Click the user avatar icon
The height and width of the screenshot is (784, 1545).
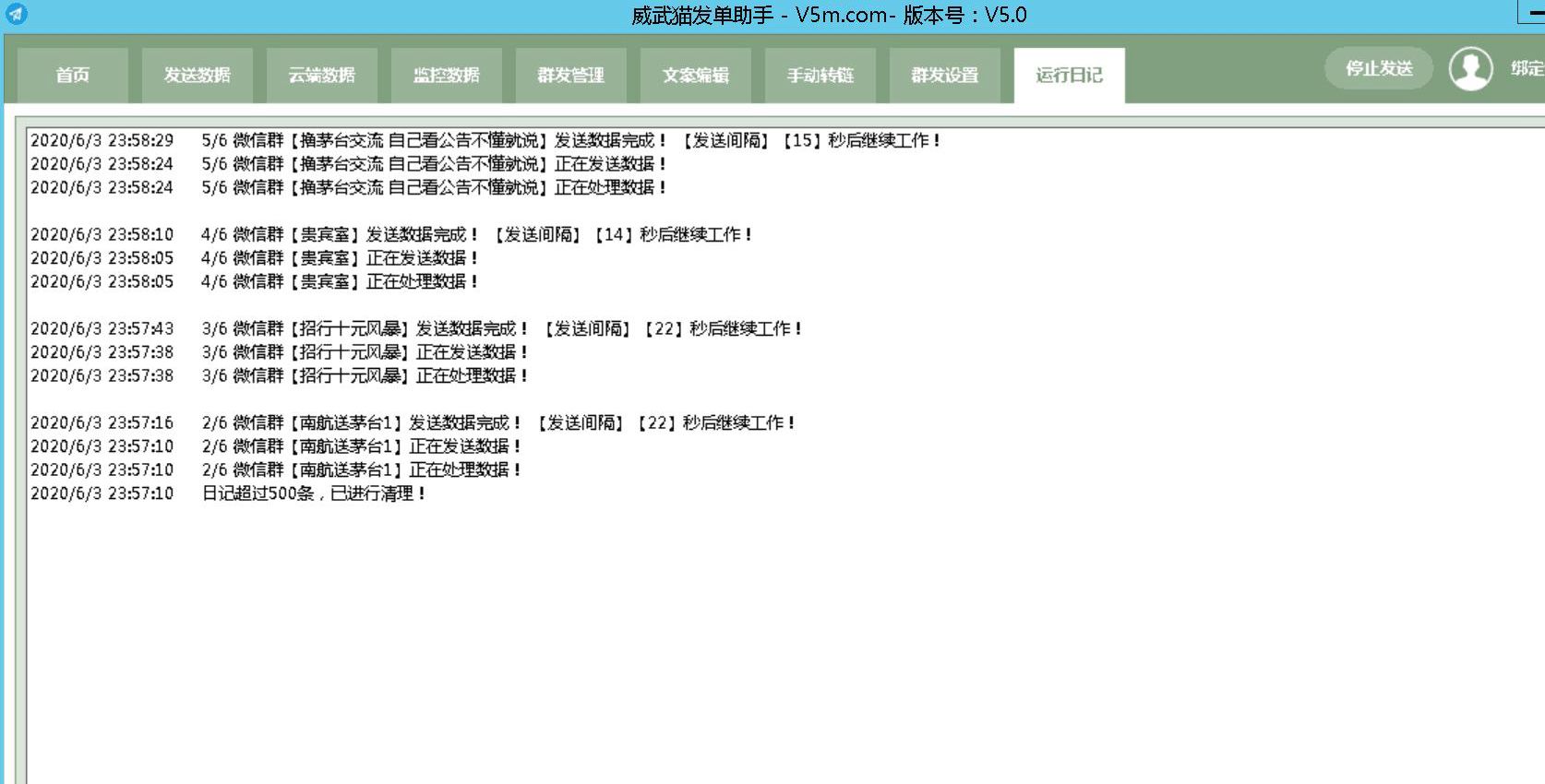coord(1470,68)
